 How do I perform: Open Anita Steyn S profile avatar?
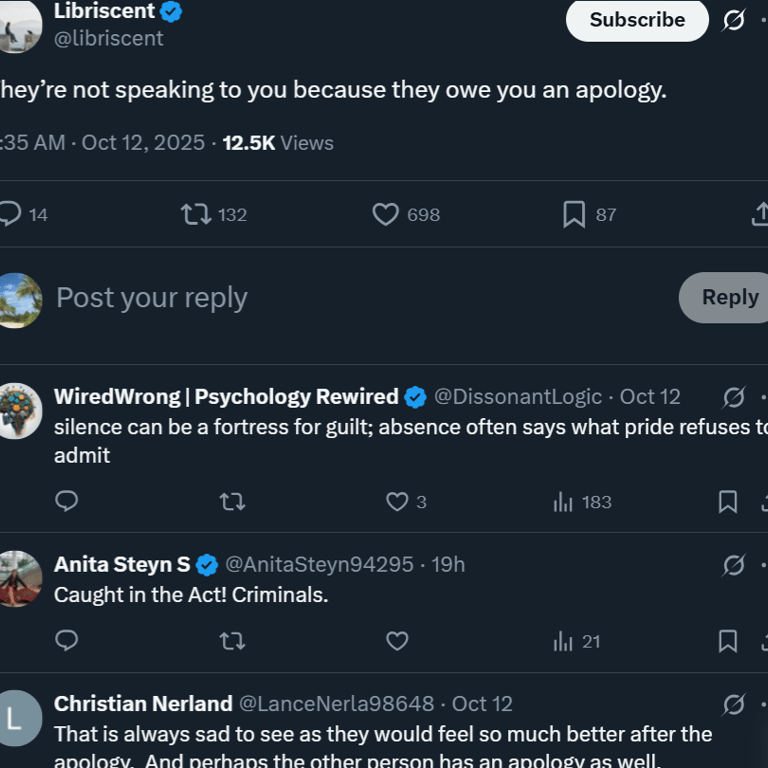(20, 578)
